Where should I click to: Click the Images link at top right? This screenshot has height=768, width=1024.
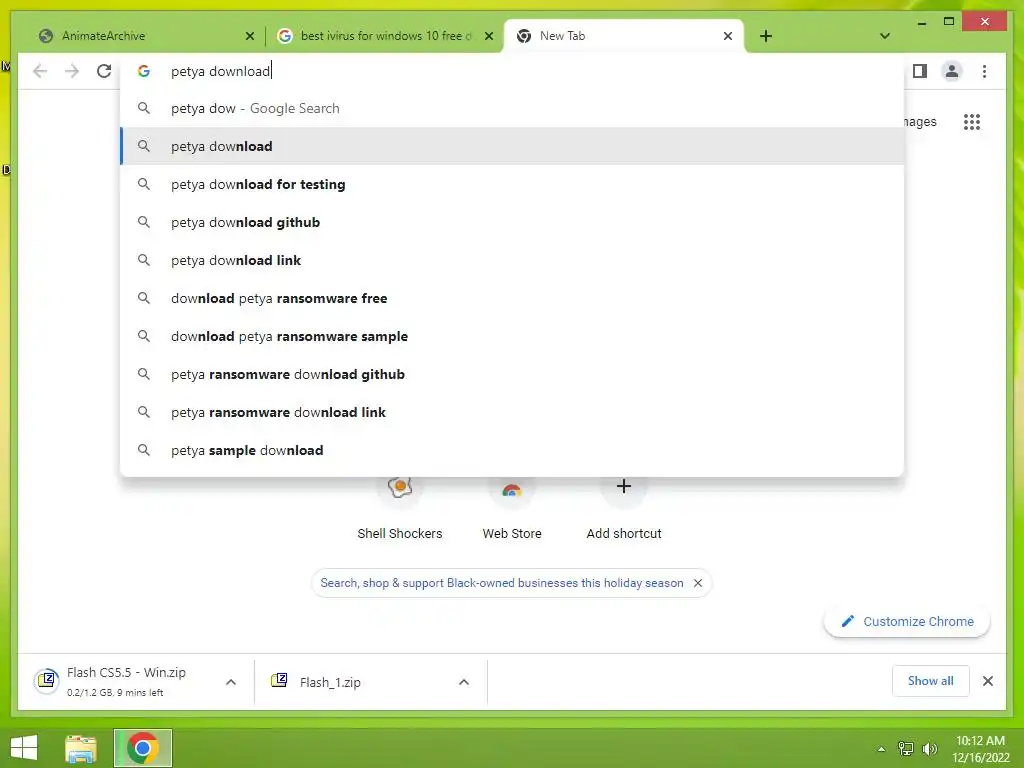[920, 121]
